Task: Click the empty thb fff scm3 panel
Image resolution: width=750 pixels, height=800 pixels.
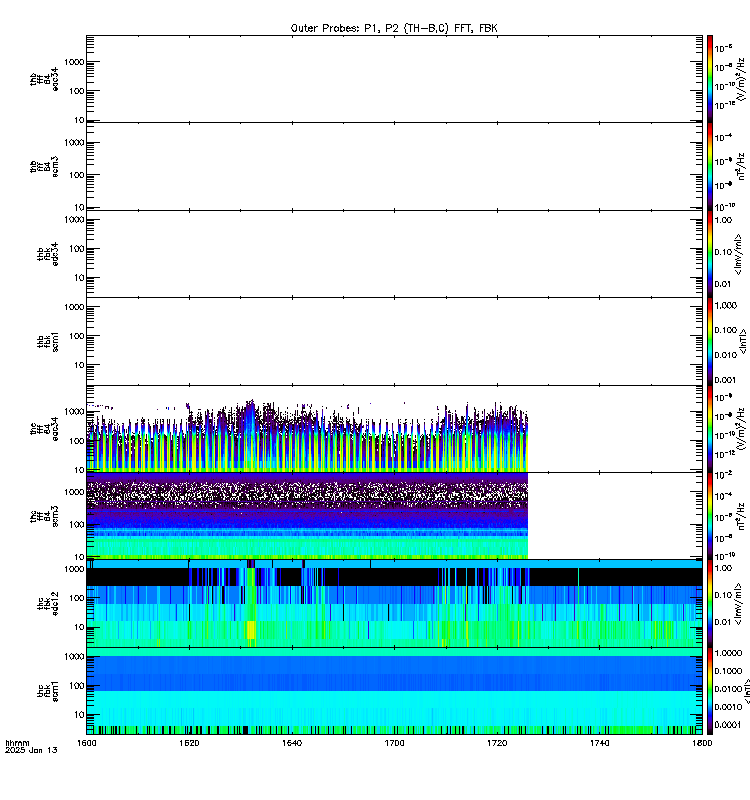Action: coord(394,166)
